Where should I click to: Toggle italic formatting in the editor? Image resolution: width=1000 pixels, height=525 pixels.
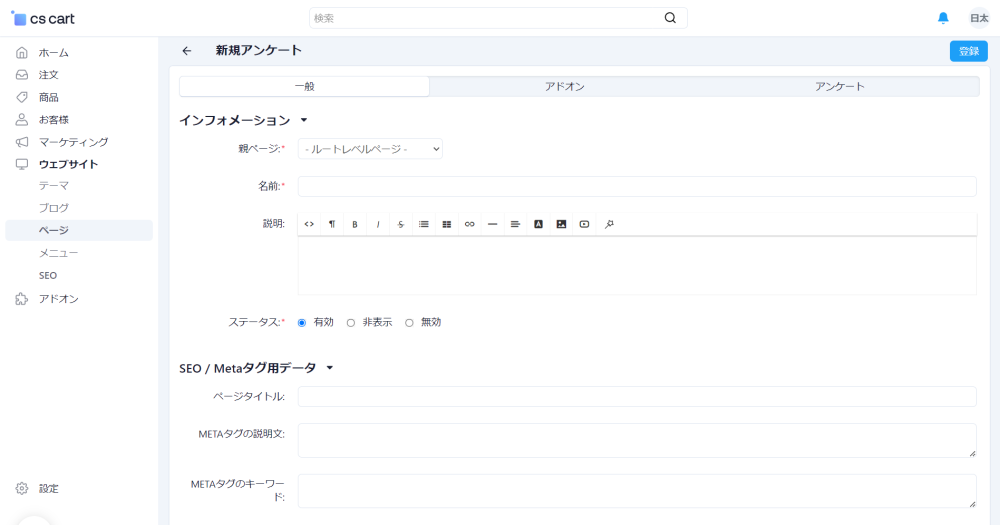(378, 224)
